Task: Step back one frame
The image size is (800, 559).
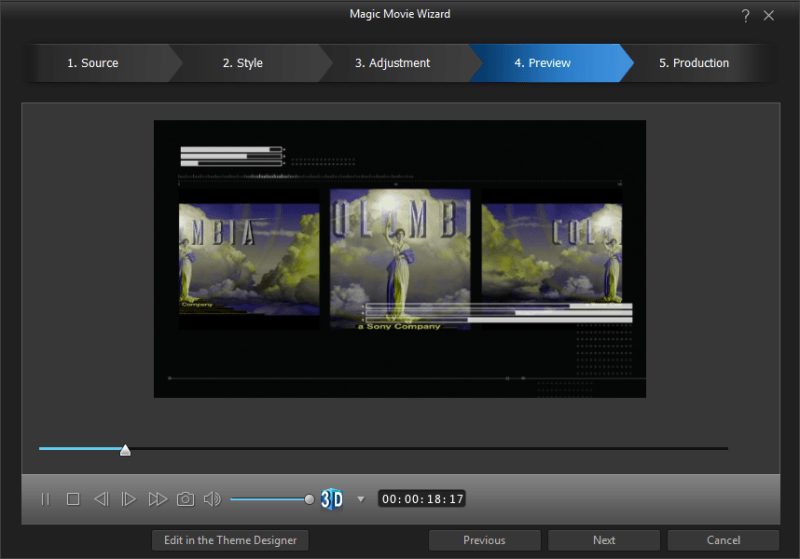Action: coord(101,499)
